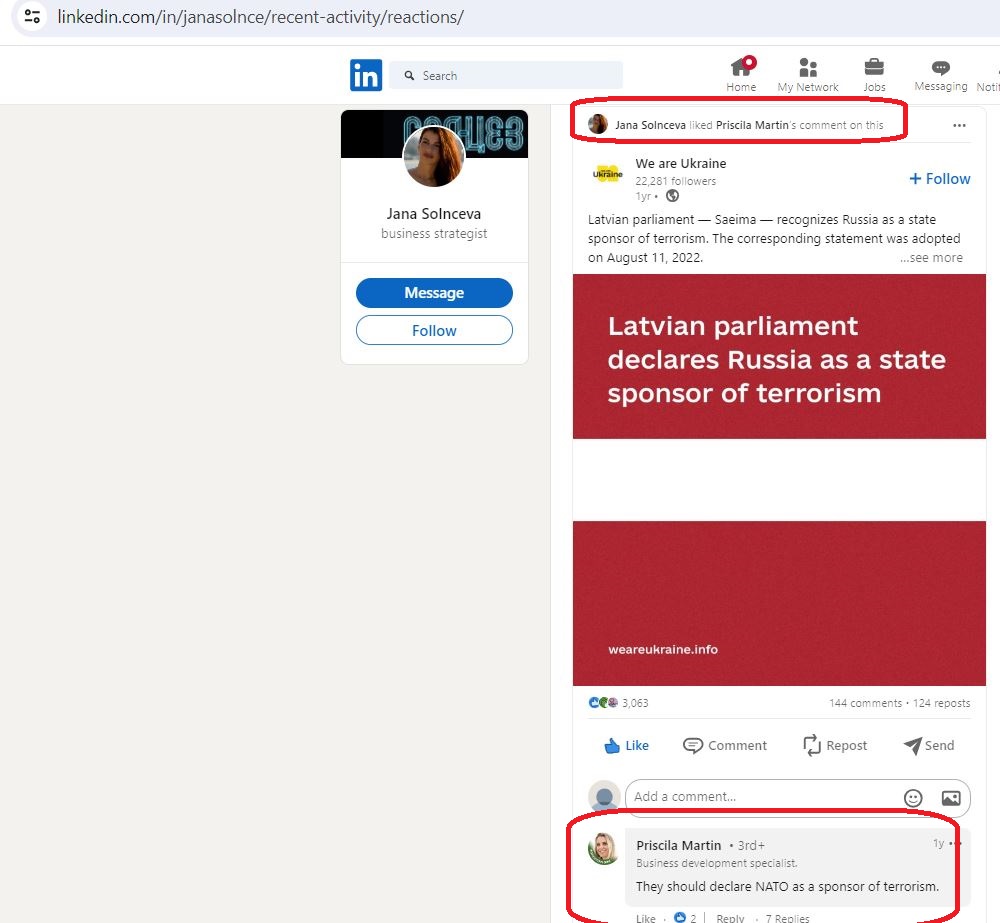Focus the LinkedIn Search field
1000x923 pixels.
506,75
